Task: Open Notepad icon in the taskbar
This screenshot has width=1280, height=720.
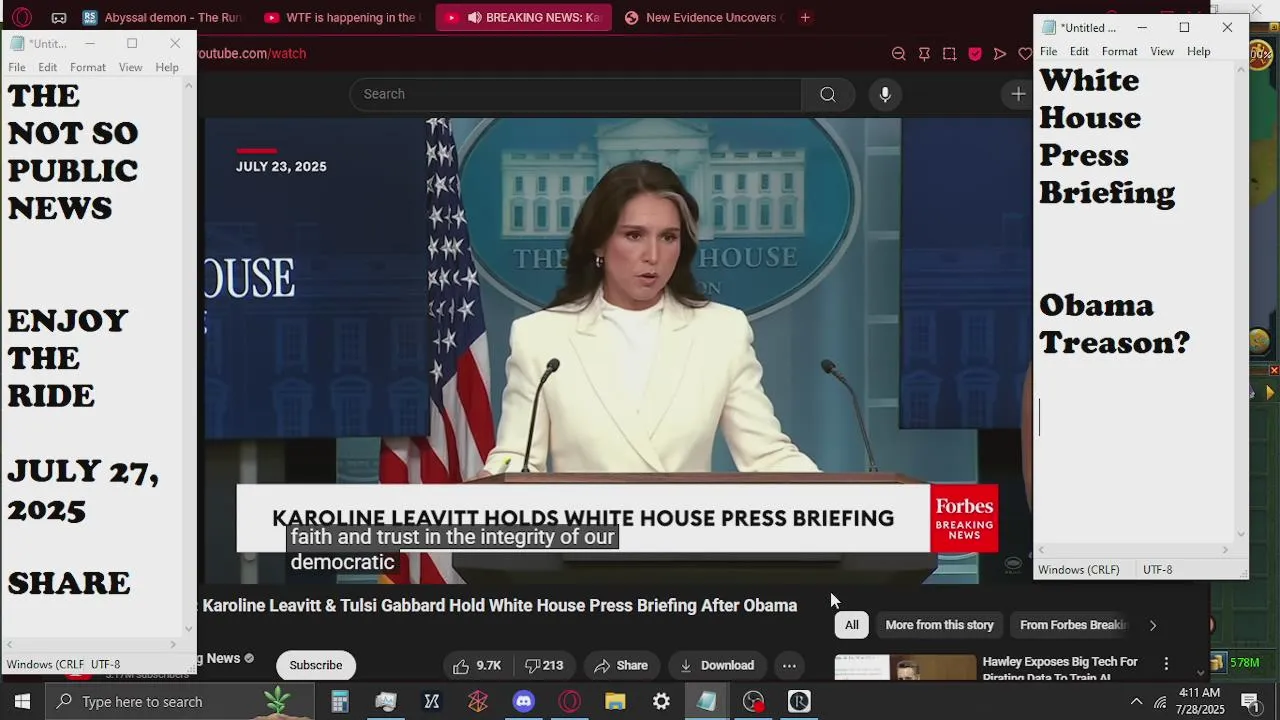Action: coord(707,701)
